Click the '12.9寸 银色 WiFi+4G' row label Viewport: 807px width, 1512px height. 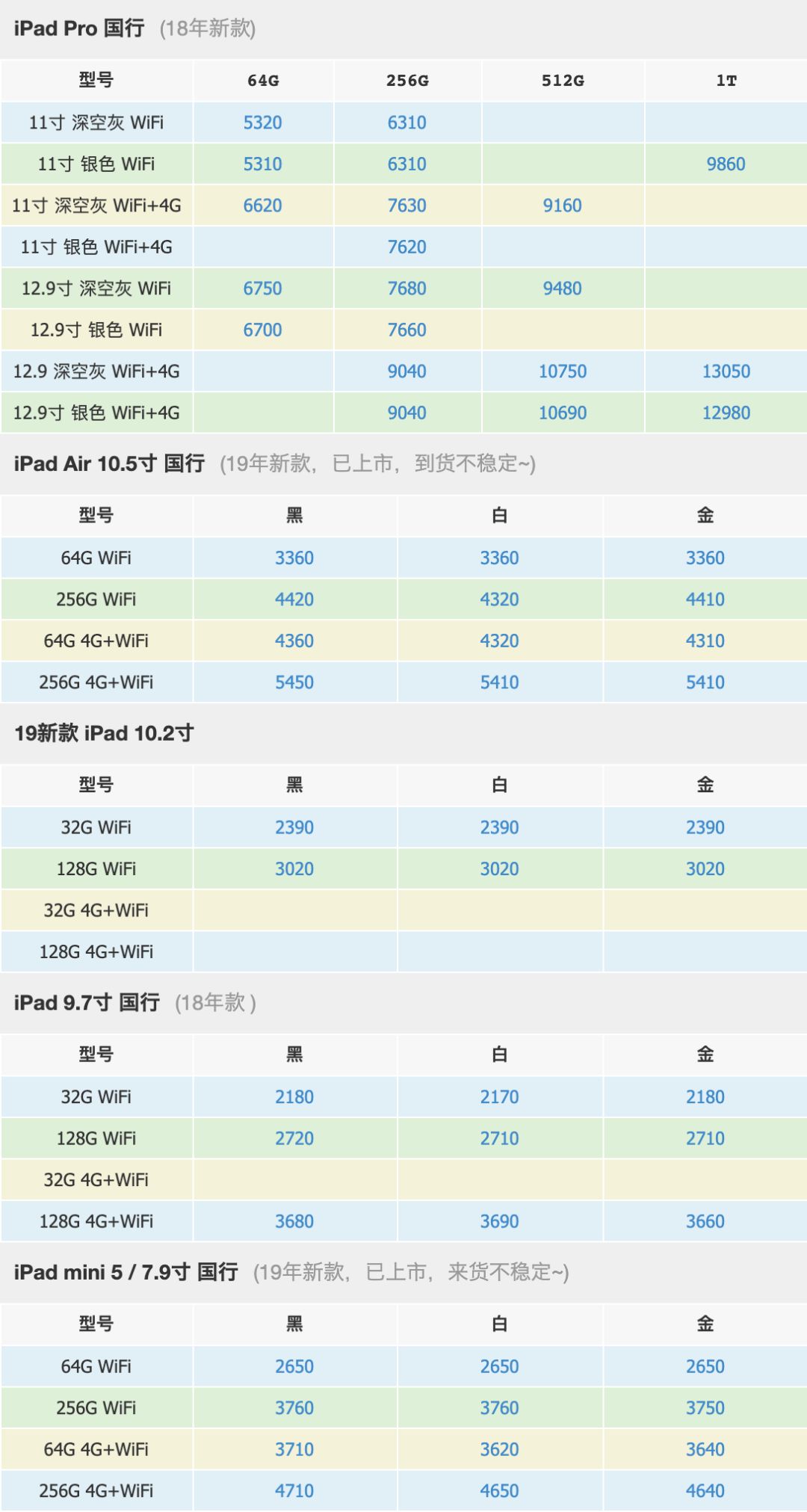point(96,413)
